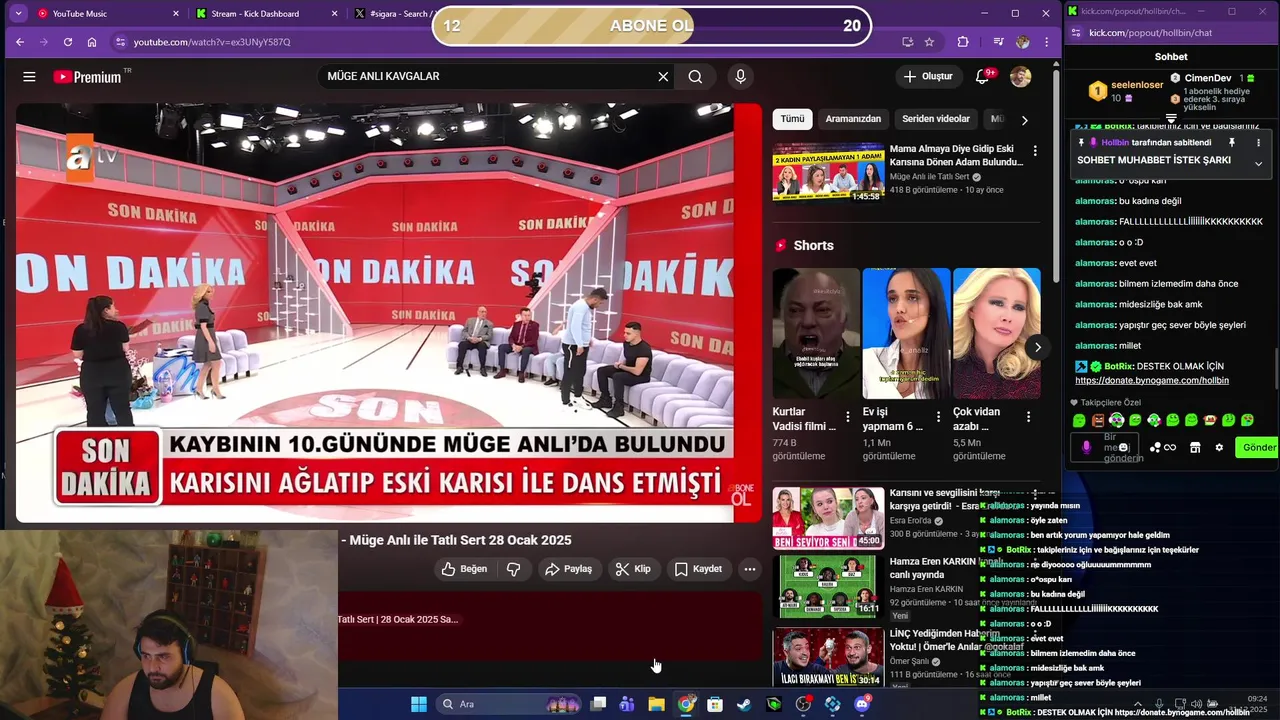Open Microsoft Store from taskbar
Screen dimensions: 1280x720
[715, 704]
